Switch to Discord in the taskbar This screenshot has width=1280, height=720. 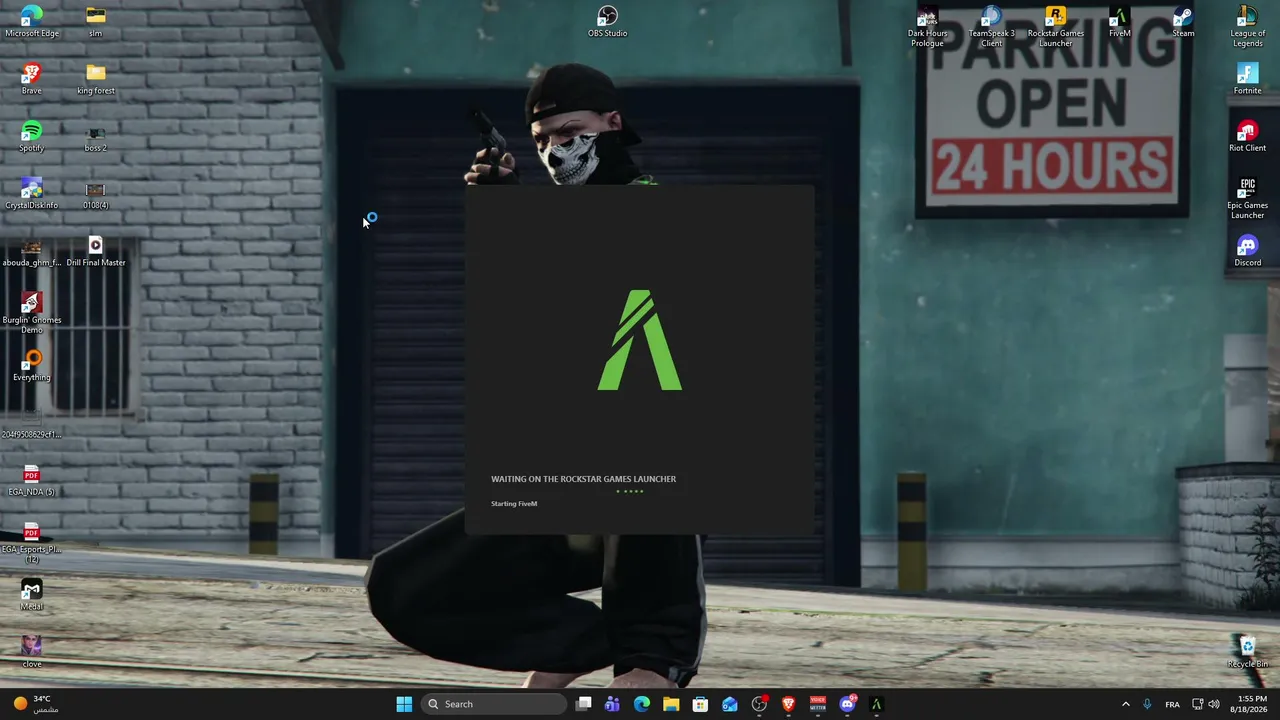click(847, 704)
